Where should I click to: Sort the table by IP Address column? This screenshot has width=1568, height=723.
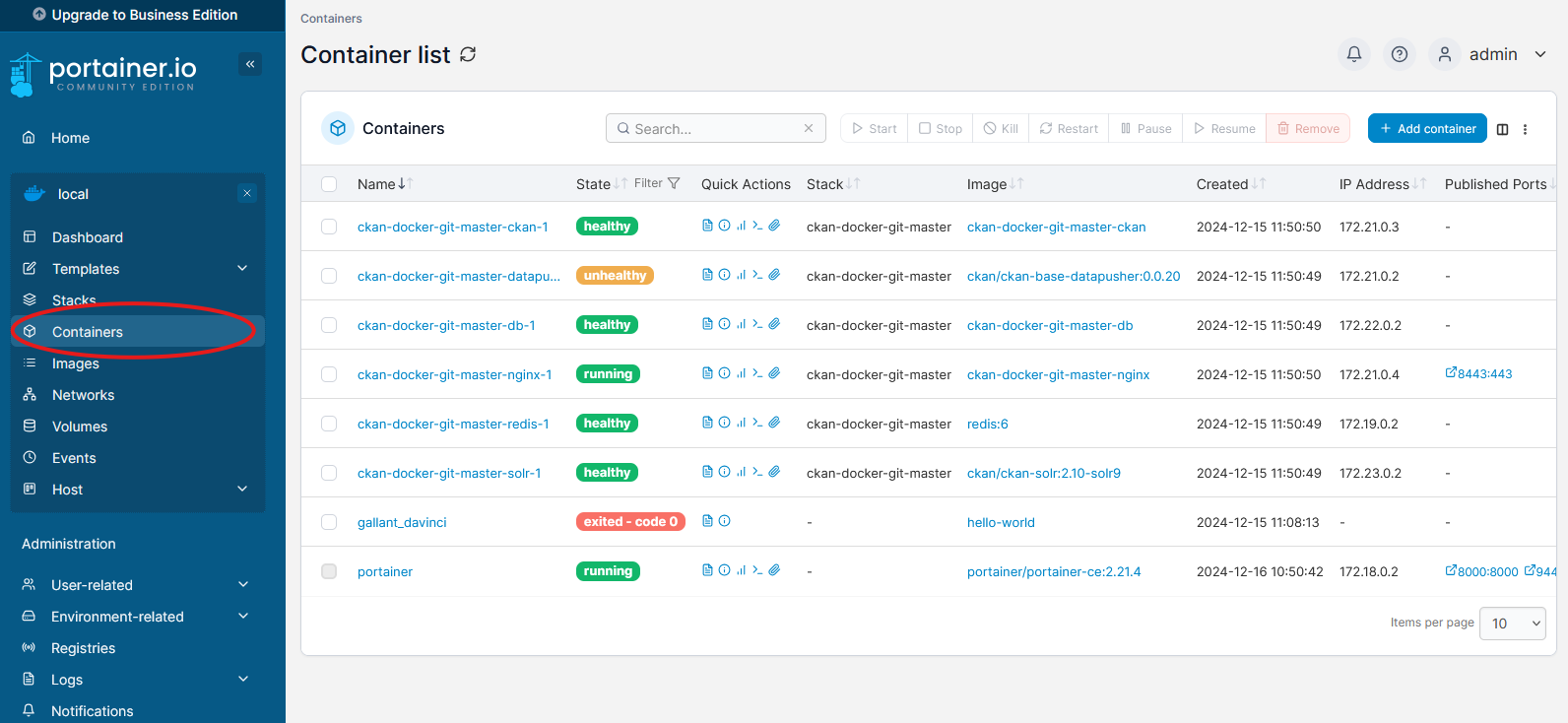pos(1383,184)
